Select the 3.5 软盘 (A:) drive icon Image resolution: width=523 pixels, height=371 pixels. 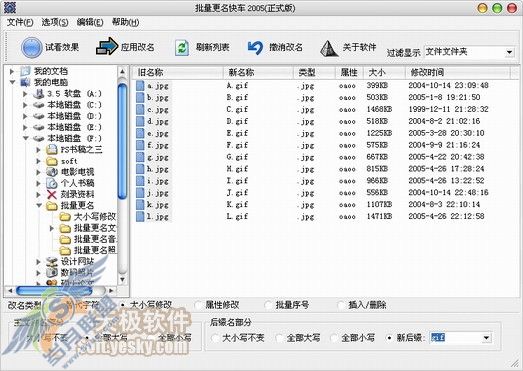[x=39, y=94]
